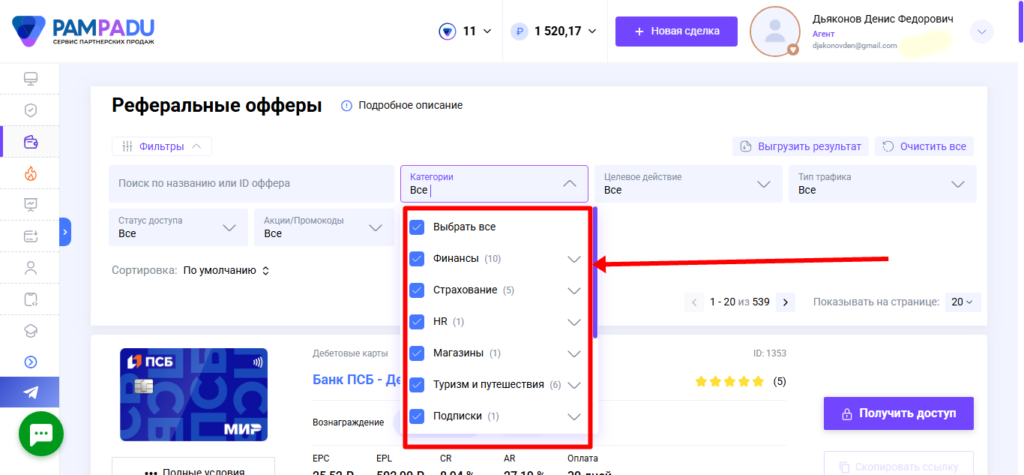The image size is (1024, 475).
Task: Change sorting from По умолчанию
Action: pos(226,270)
